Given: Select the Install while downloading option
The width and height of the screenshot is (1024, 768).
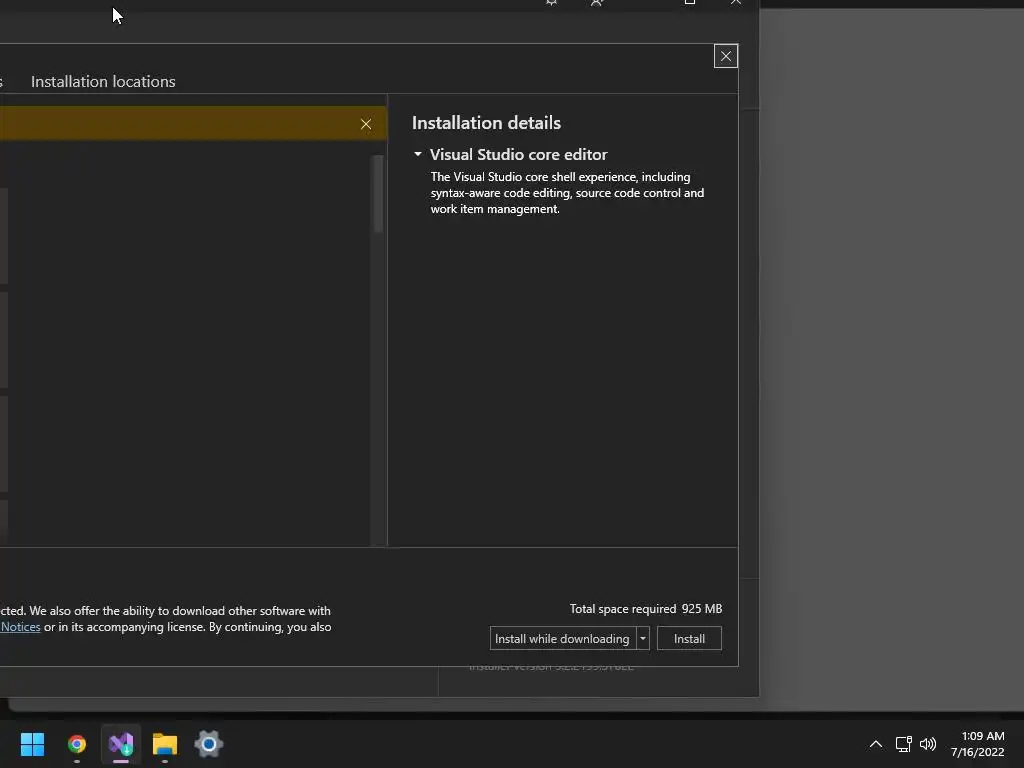Looking at the screenshot, I should (562, 638).
